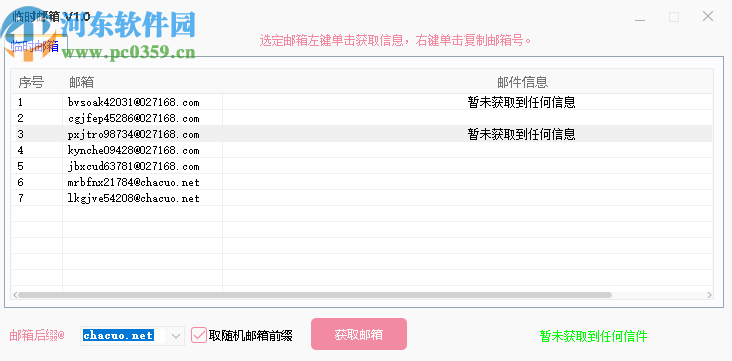Click the horizontal scrollbar thumb

[x=315, y=295]
